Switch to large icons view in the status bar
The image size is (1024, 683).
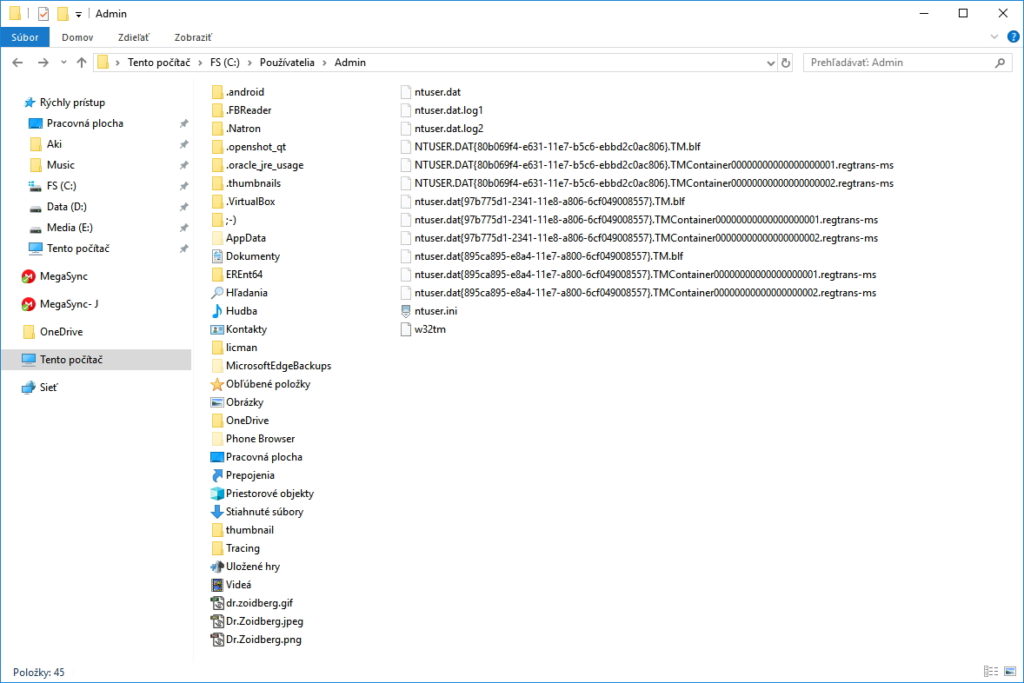pos(1009,672)
